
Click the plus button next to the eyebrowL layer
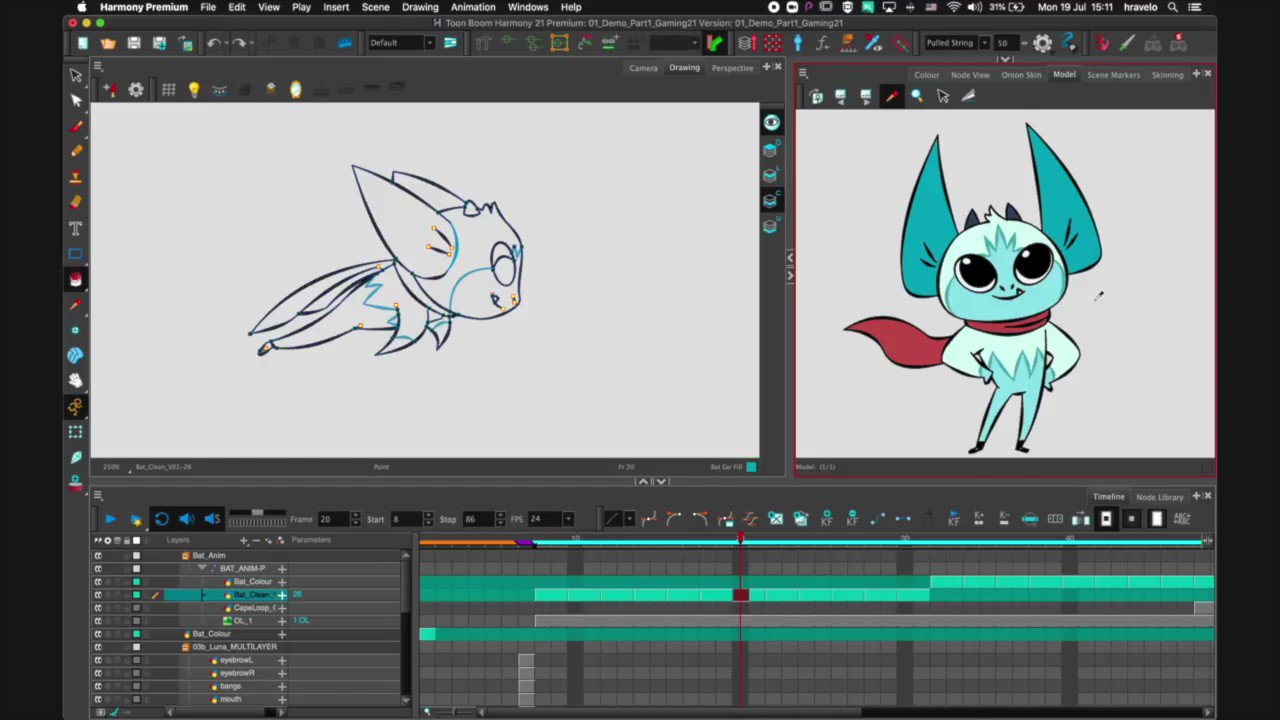(282, 660)
